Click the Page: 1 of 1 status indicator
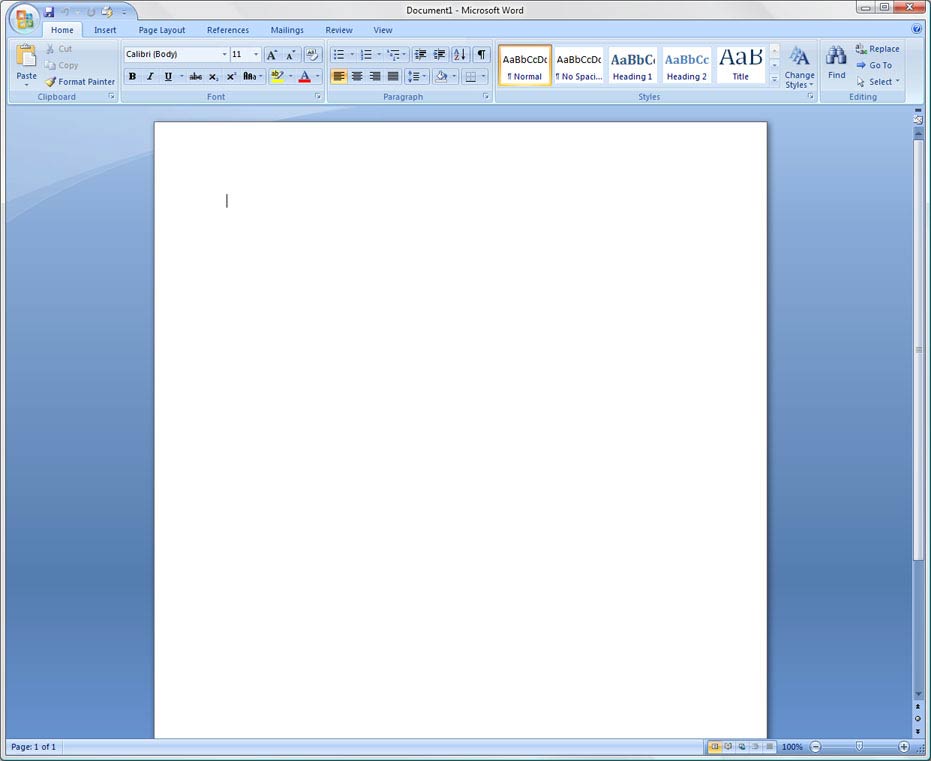931x761 pixels. 33,747
